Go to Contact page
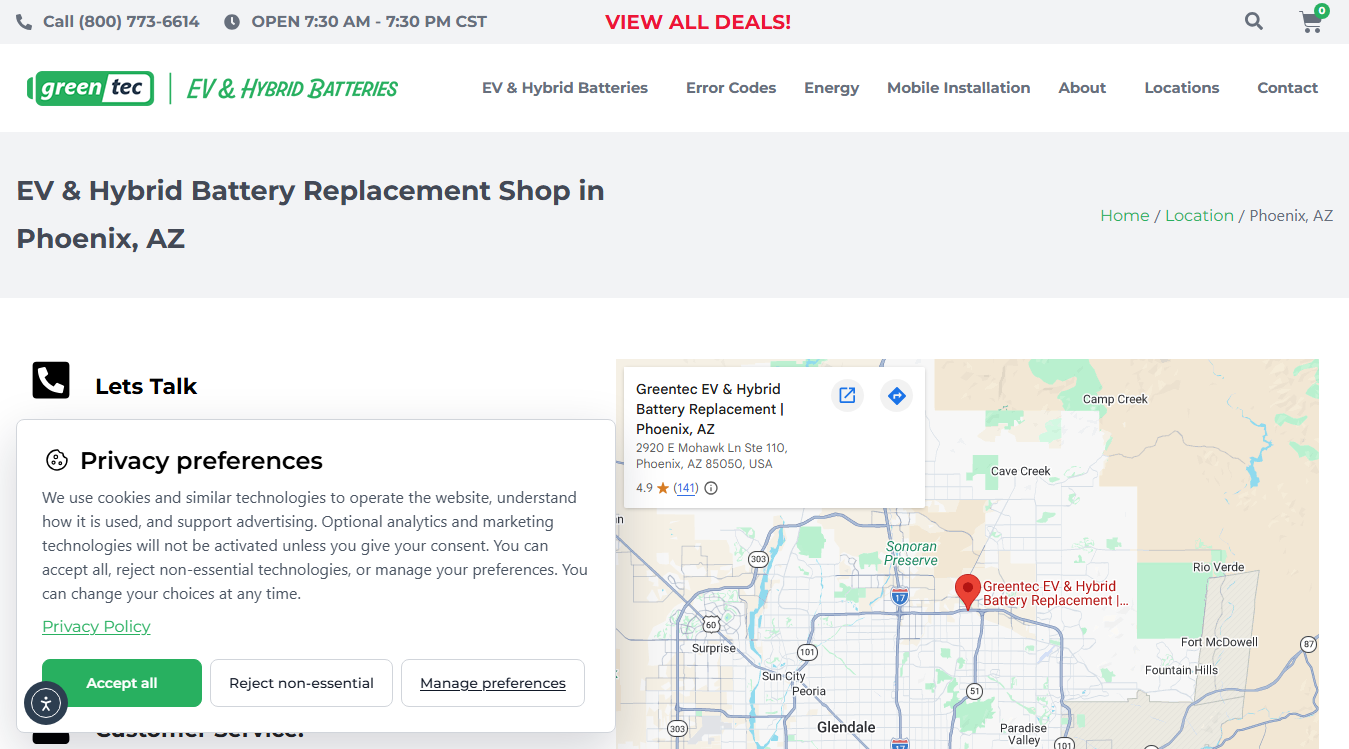 tap(1288, 88)
